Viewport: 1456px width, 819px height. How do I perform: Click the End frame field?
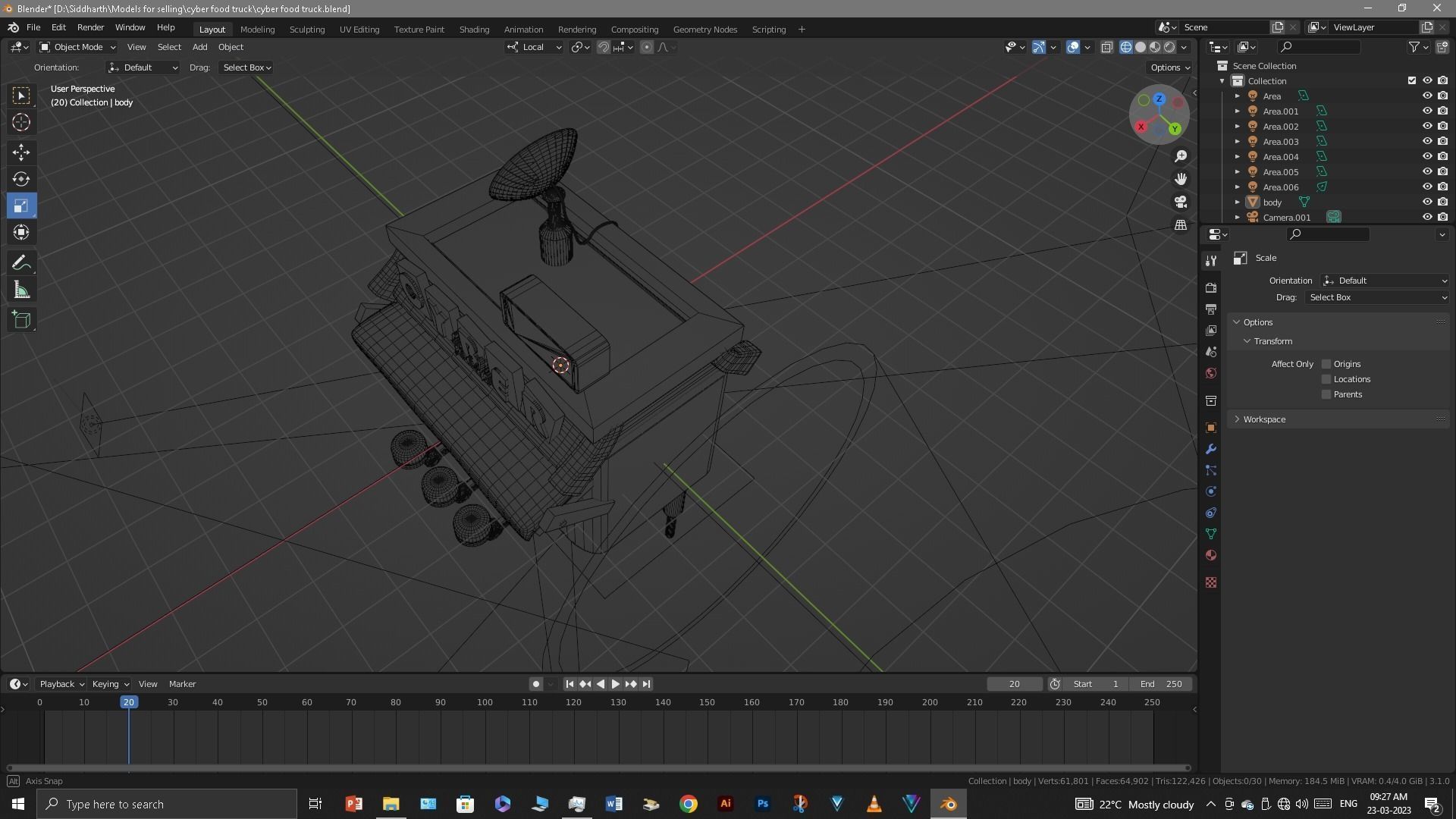1160,684
